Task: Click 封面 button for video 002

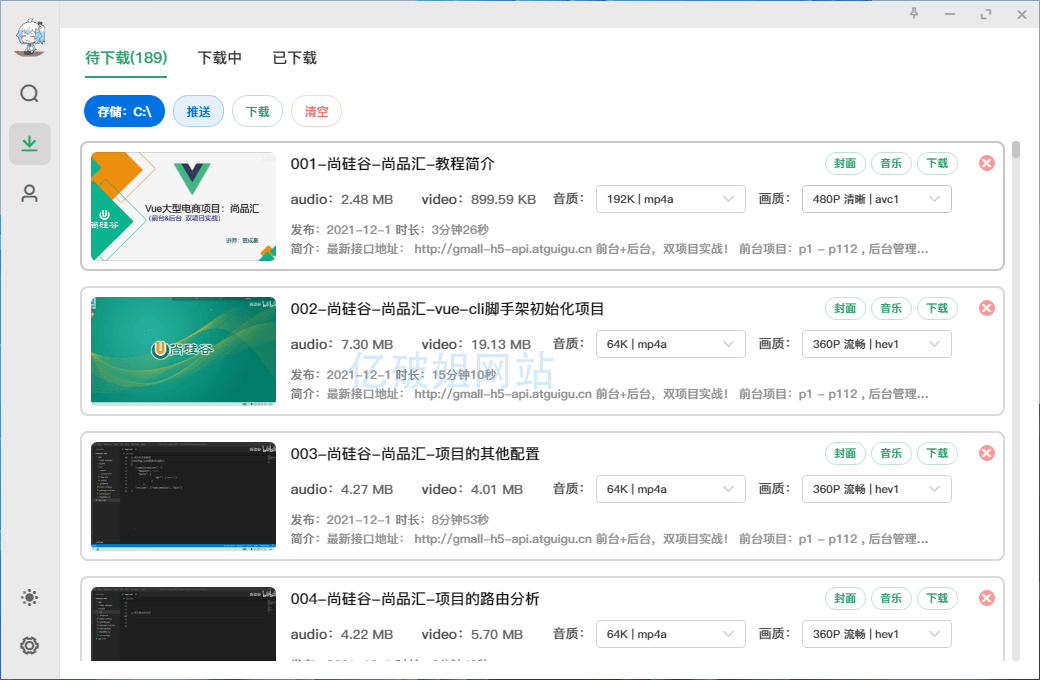Action: 845,308
